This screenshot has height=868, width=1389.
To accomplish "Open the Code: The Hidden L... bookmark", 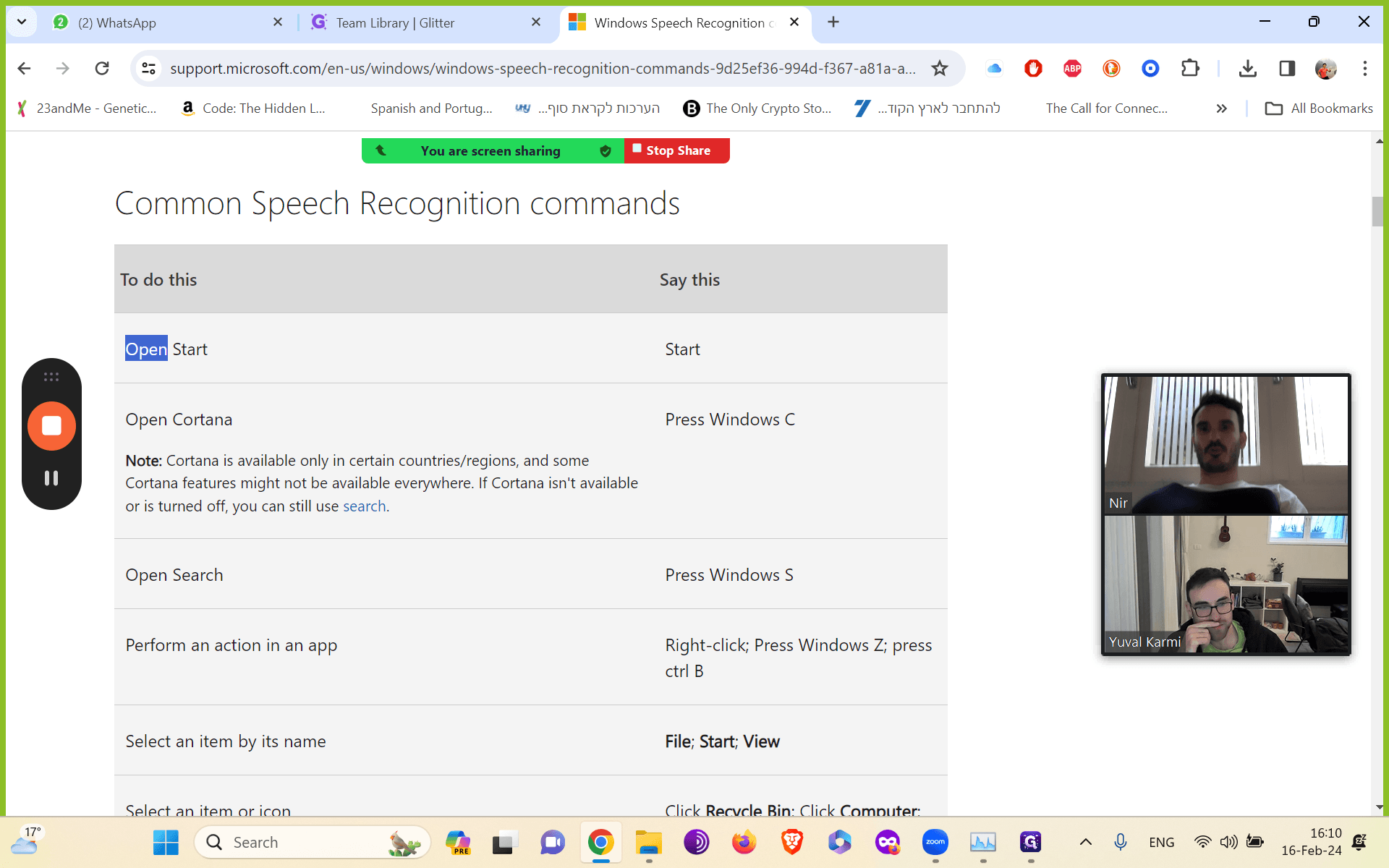I will (x=253, y=108).
